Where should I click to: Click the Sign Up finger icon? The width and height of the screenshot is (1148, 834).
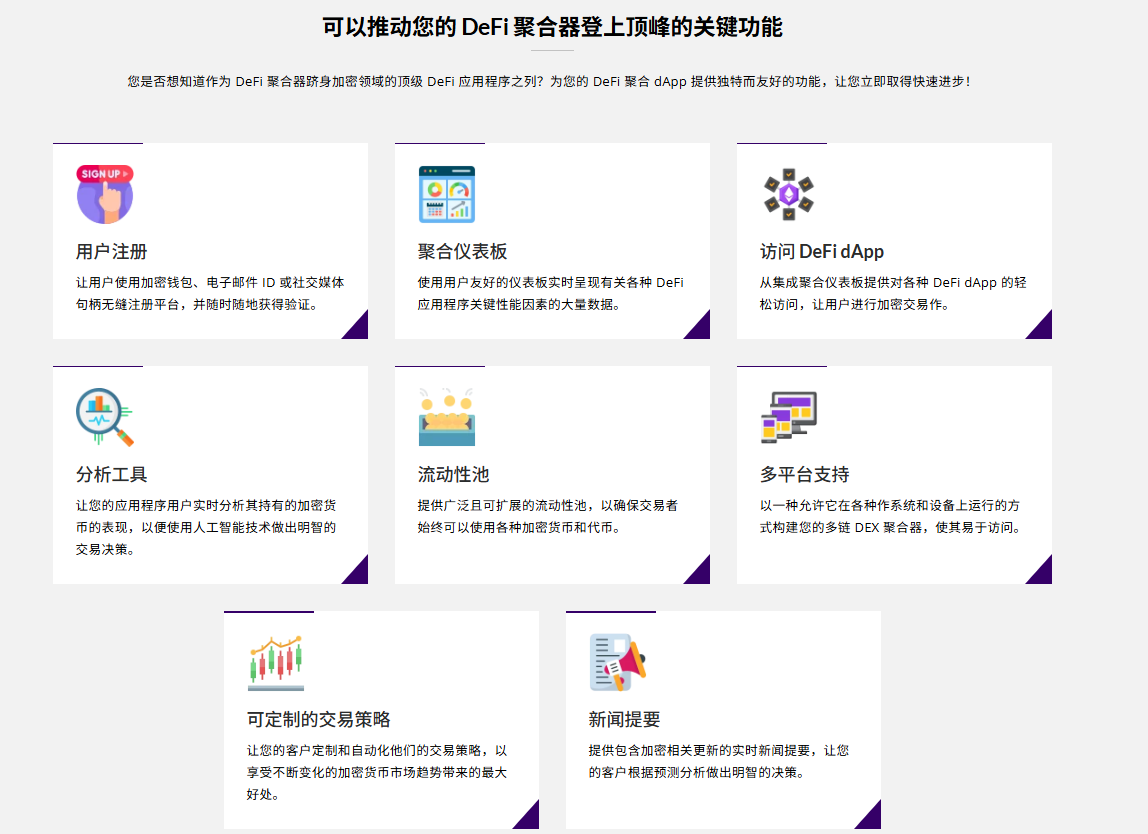point(104,194)
